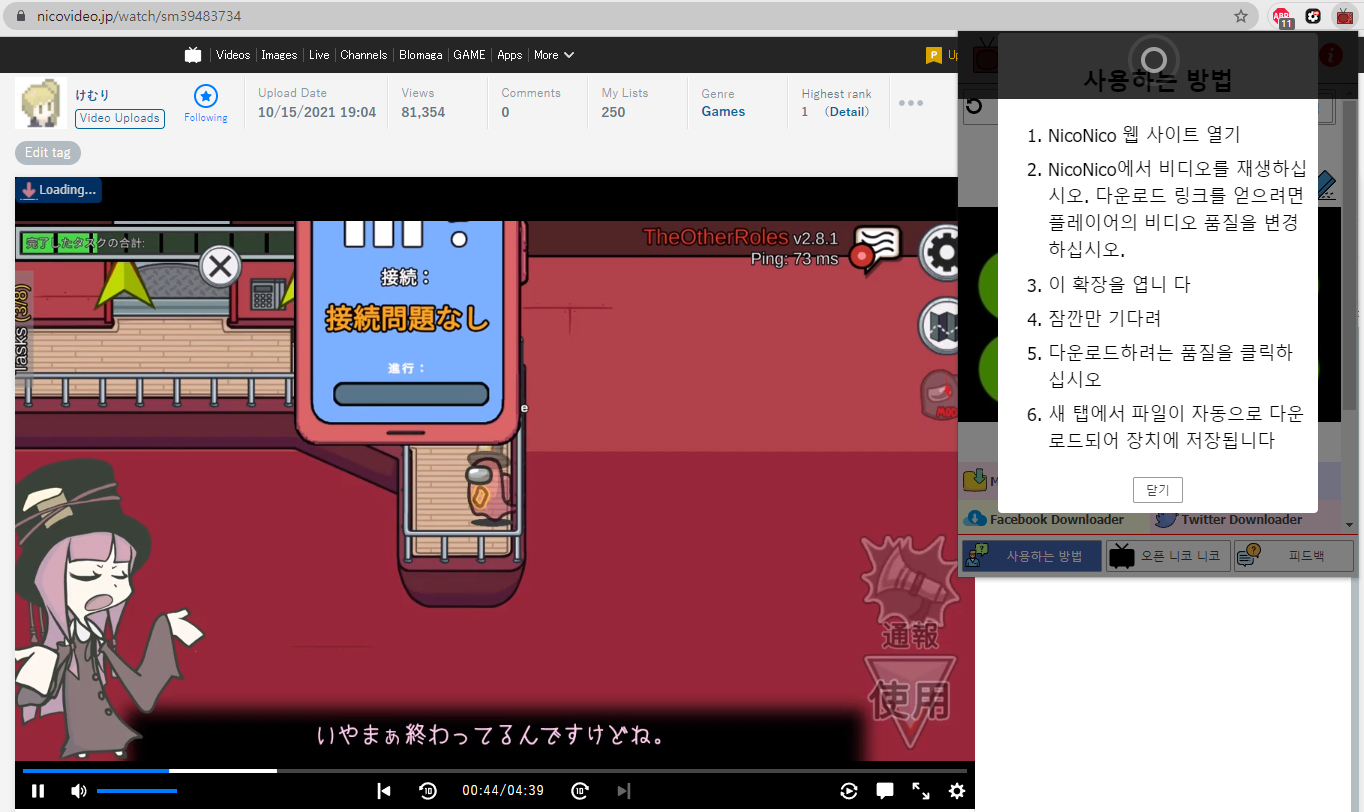Screen dimensions: 1364x812
Task: Click the in-game chat bubble icon
Action: [x=877, y=250]
